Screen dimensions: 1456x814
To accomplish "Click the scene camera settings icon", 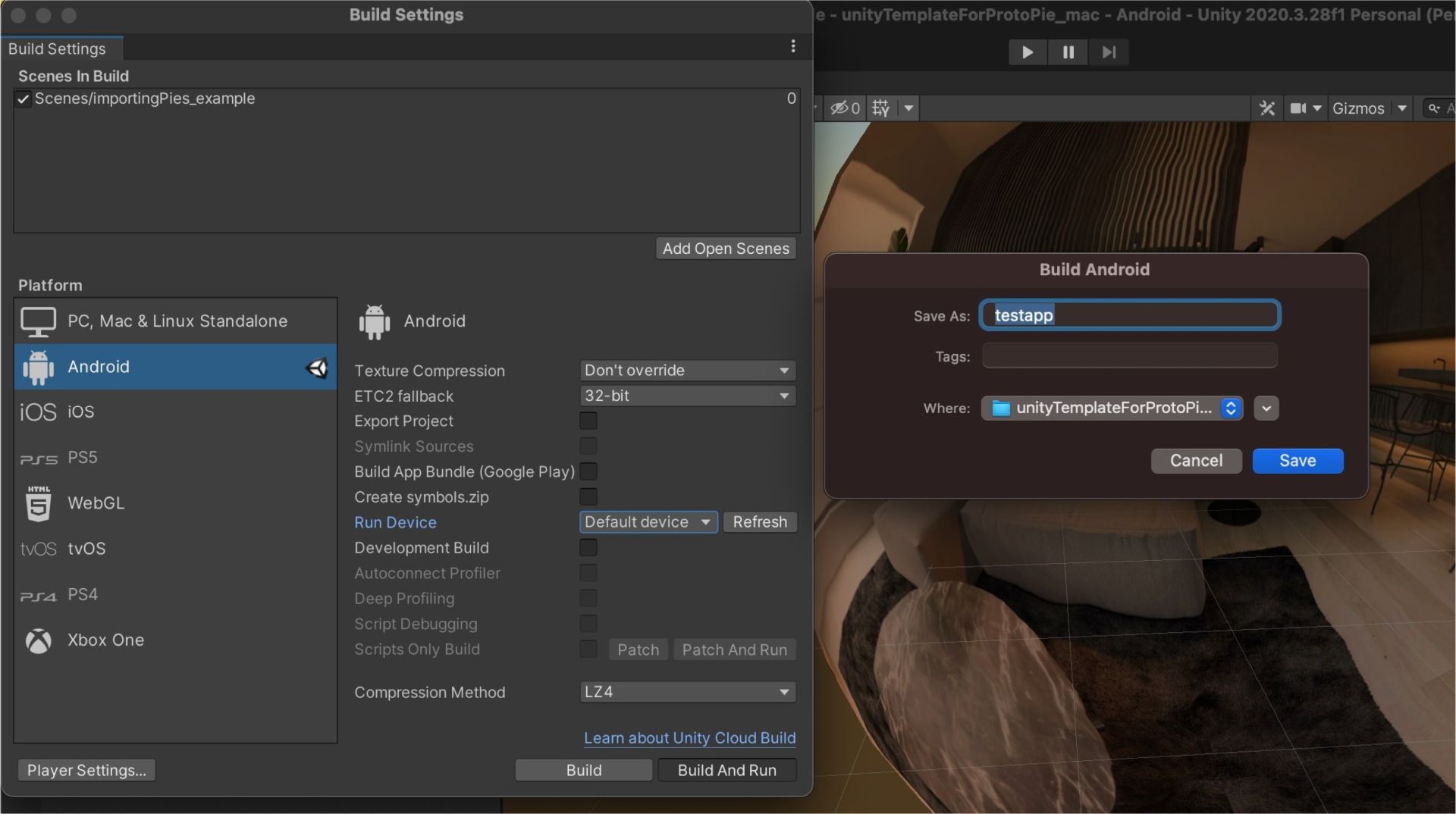I will pyautogui.click(x=1298, y=108).
